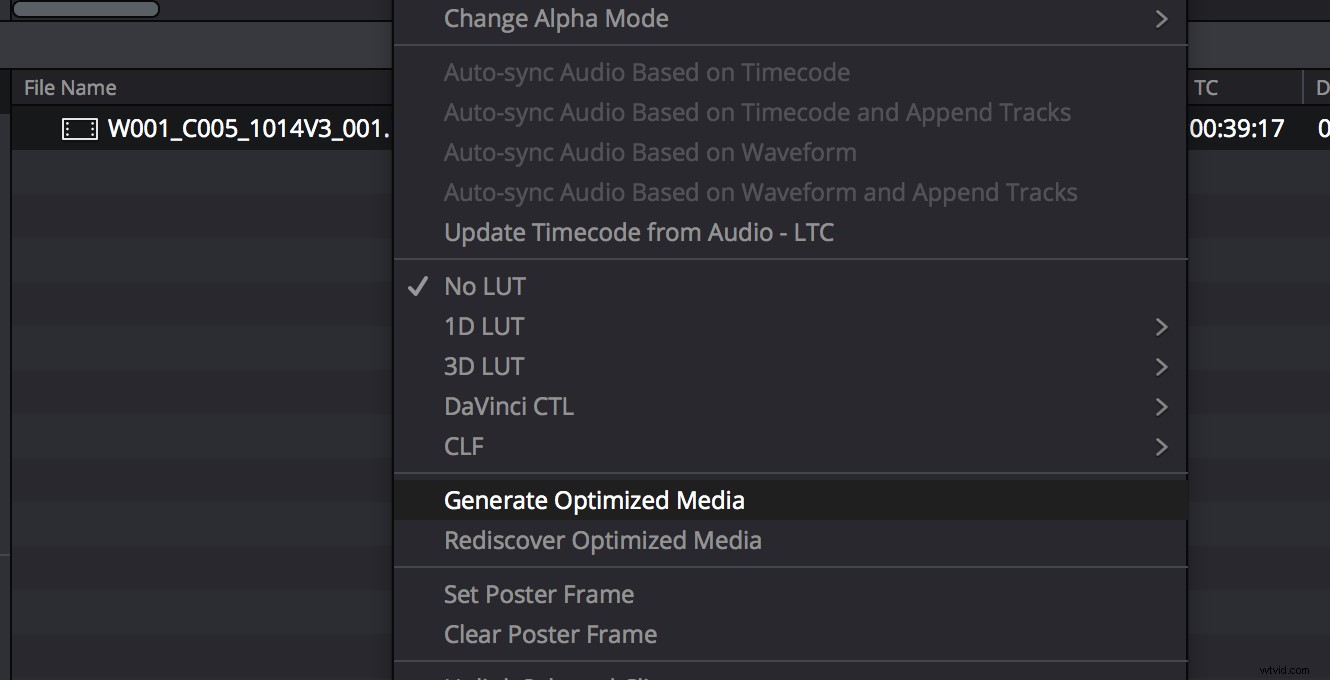Select Clear Poster Frame
1330x680 pixels.
[x=550, y=634]
